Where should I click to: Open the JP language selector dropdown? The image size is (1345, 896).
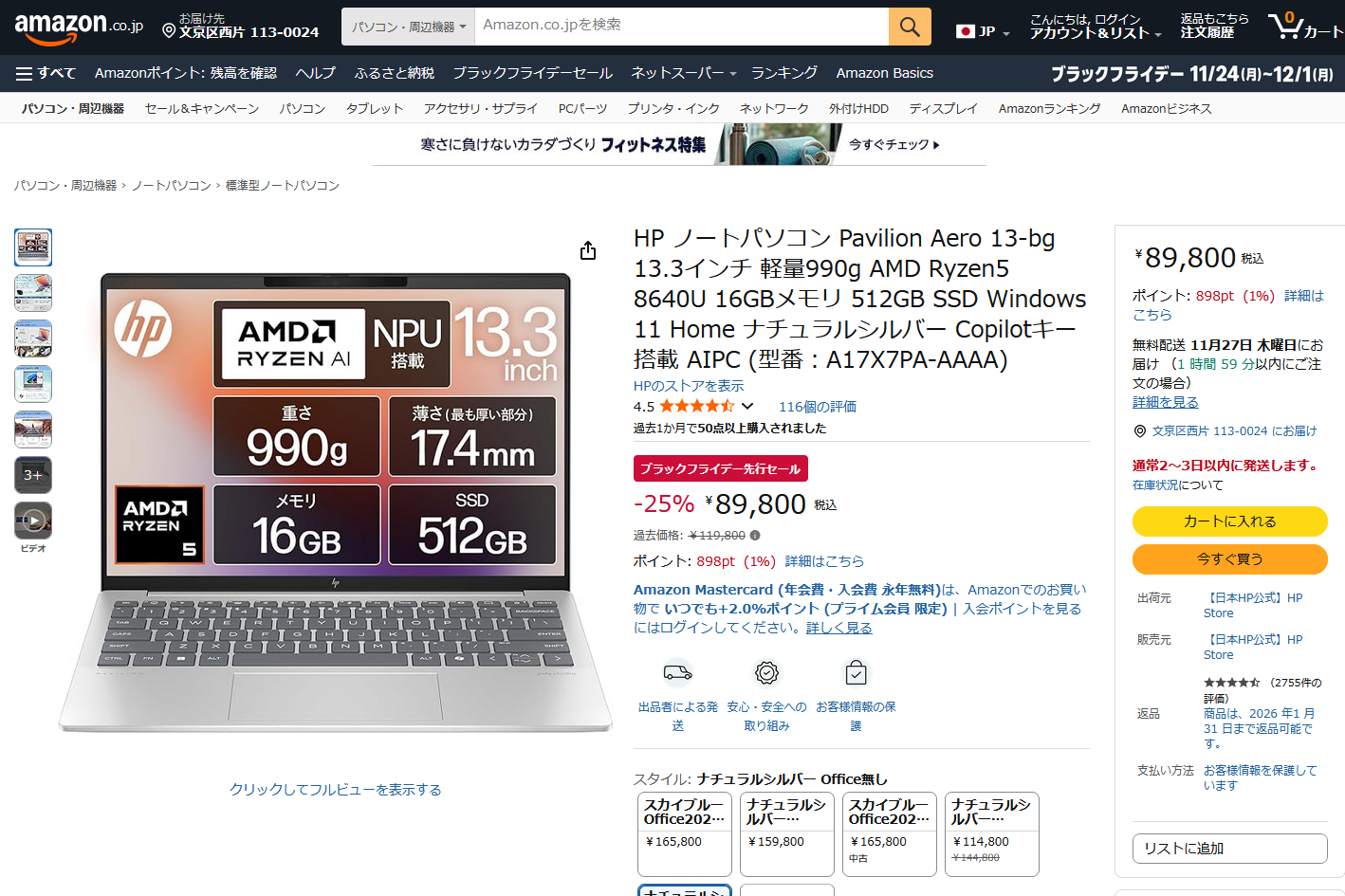[x=983, y=31]
